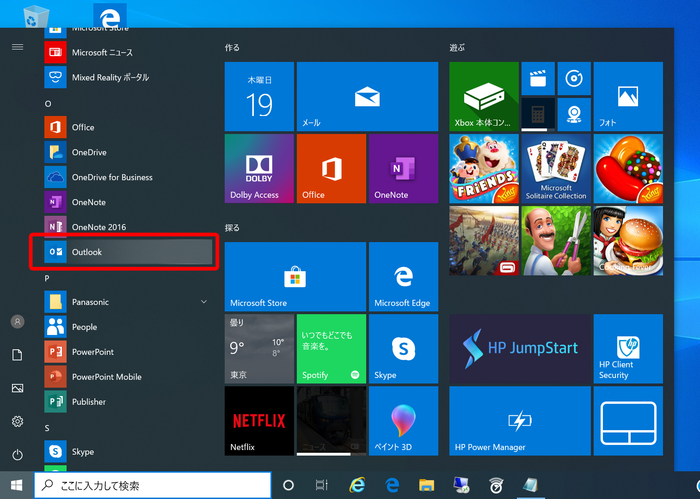
Task: Open the Gardenscapes gardener tile
Action: [556, 241]
